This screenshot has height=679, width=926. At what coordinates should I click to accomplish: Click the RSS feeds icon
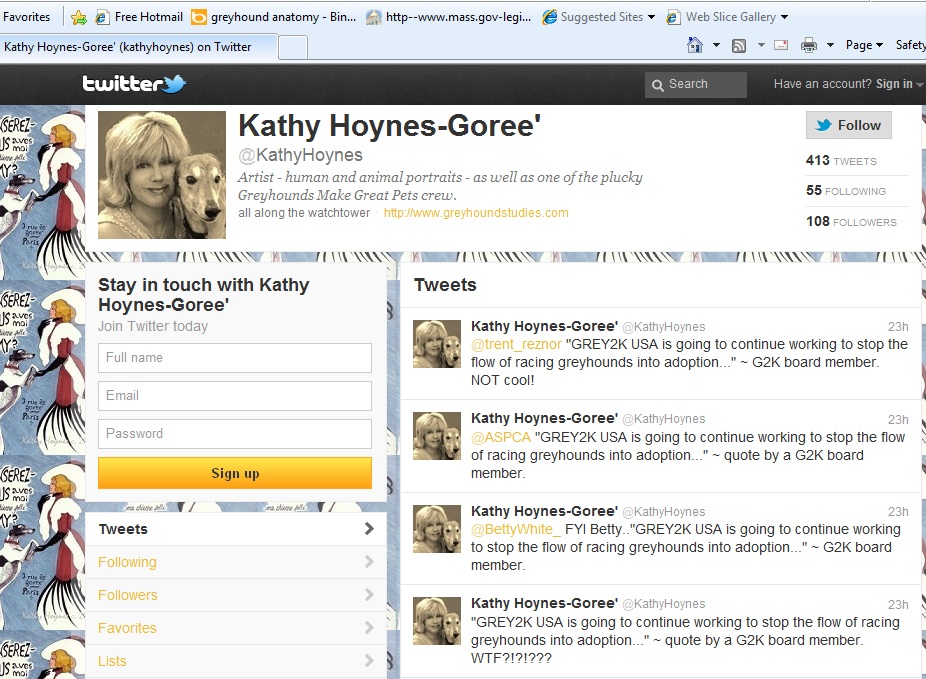coord(739,45)
